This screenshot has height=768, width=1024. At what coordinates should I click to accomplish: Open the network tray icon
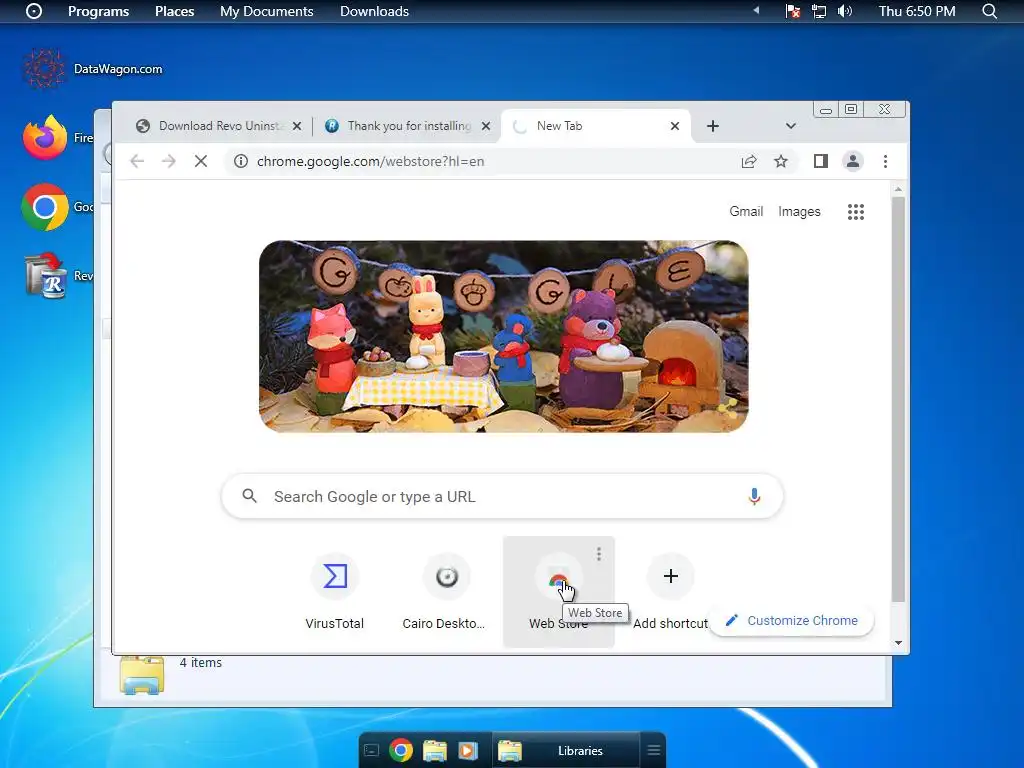coord(819,11)
